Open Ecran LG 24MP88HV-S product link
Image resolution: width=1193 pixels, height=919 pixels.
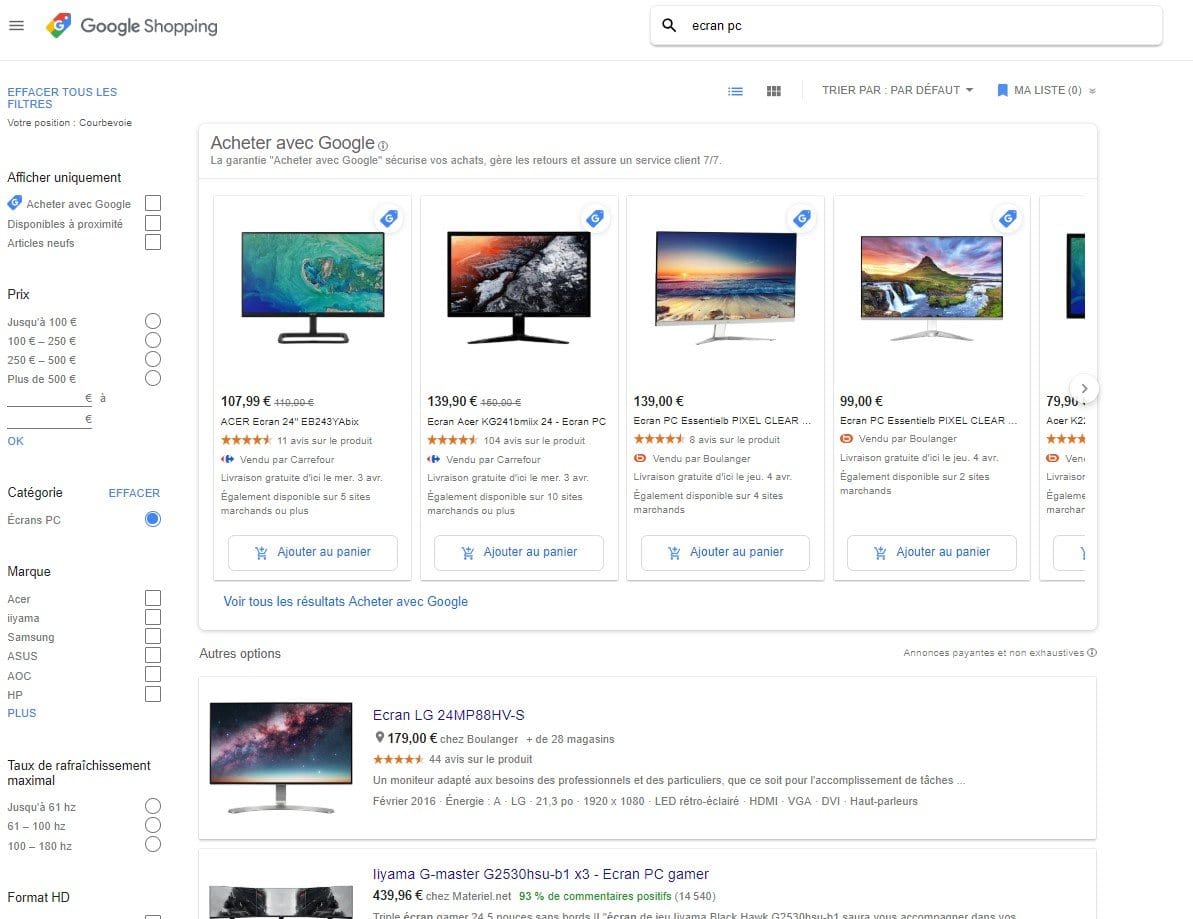448,715
